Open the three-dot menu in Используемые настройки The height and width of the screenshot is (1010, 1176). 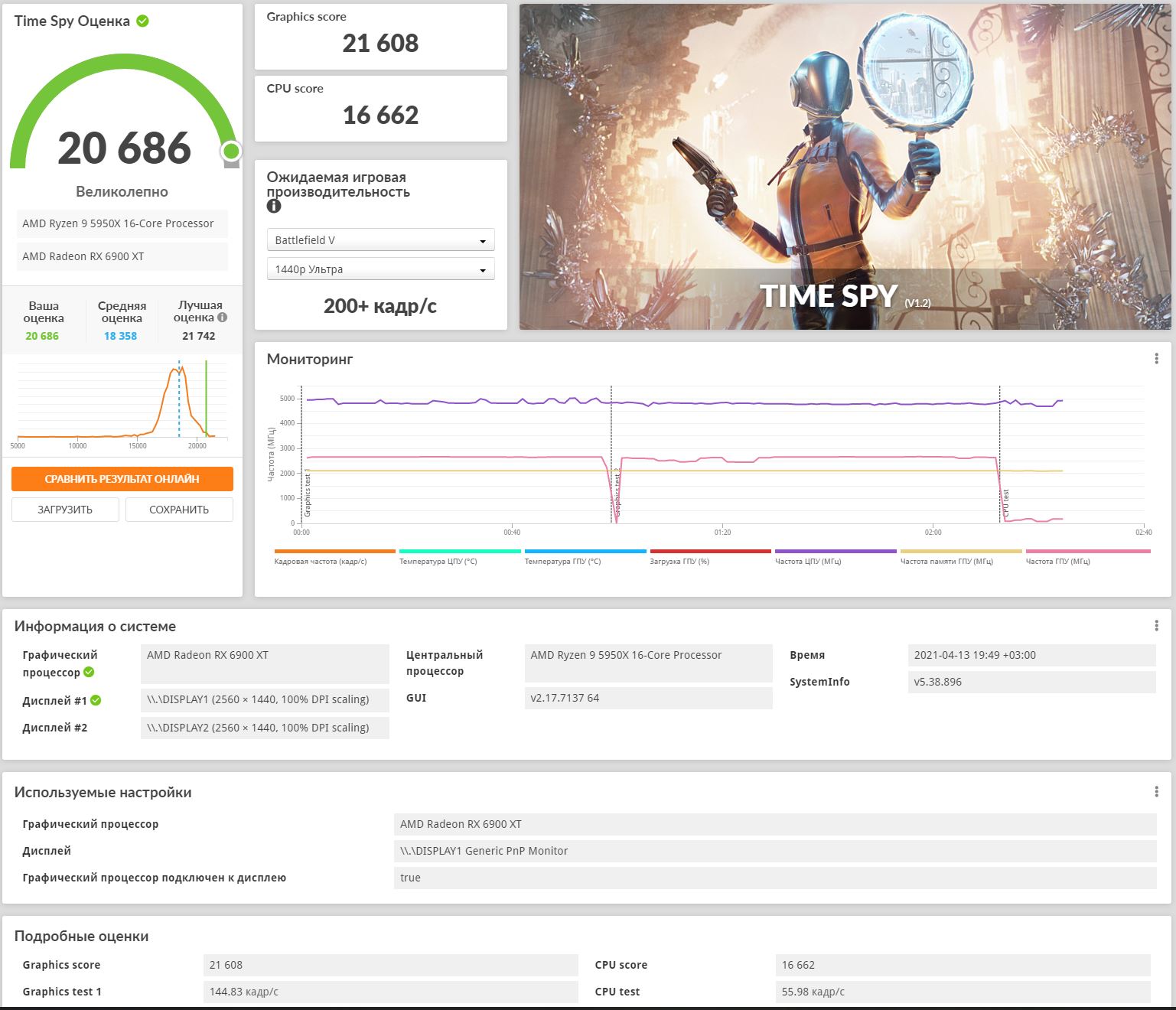coord(1156,792)
